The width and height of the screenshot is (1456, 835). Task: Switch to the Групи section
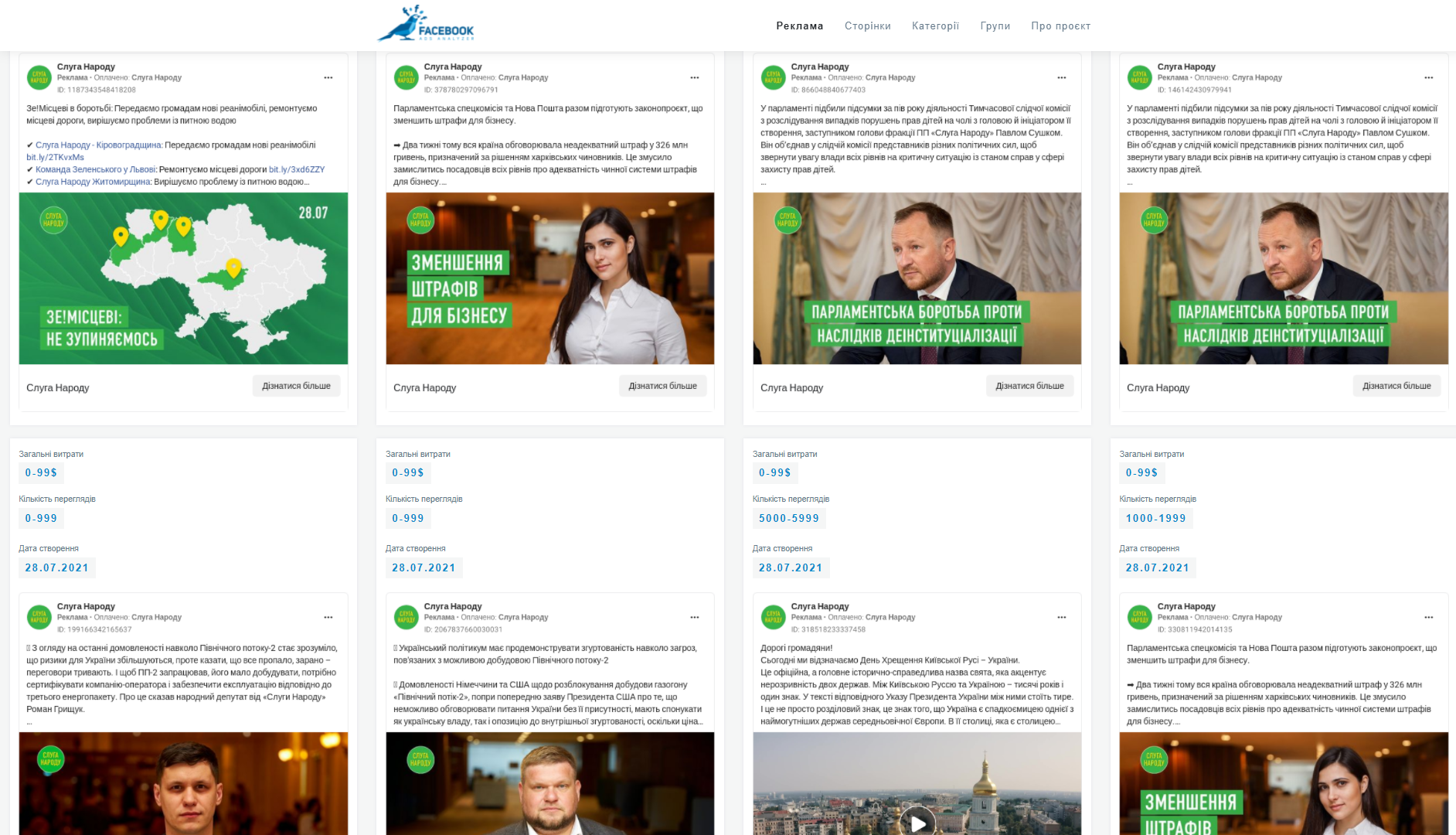tap(995, 26)
